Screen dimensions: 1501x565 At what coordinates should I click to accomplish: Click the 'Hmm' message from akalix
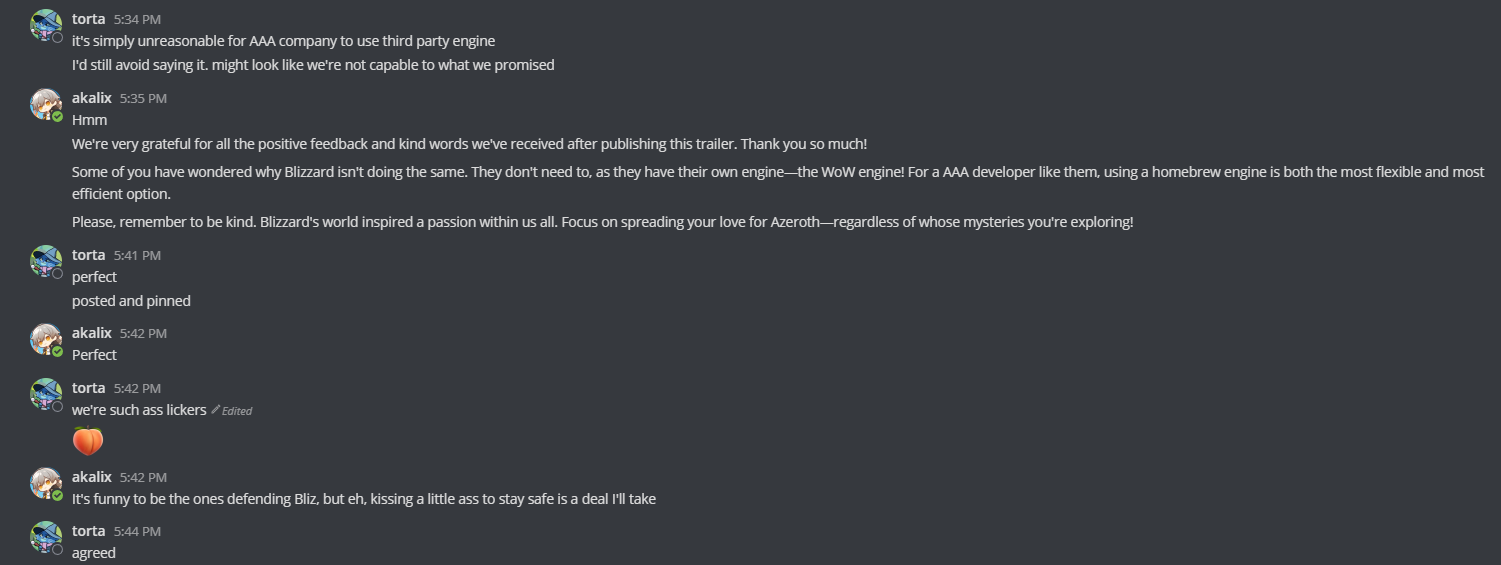pyautogui.click(x=89, y=120)
